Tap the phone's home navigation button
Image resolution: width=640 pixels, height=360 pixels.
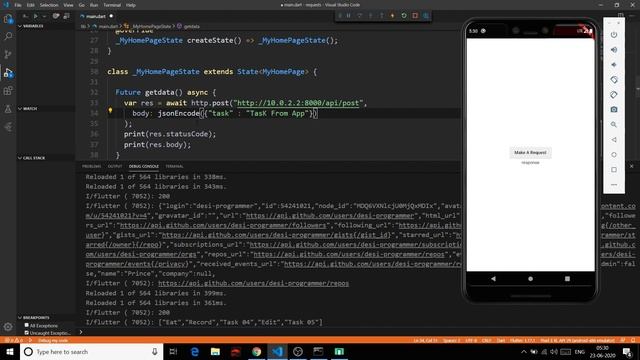point(530,278)
